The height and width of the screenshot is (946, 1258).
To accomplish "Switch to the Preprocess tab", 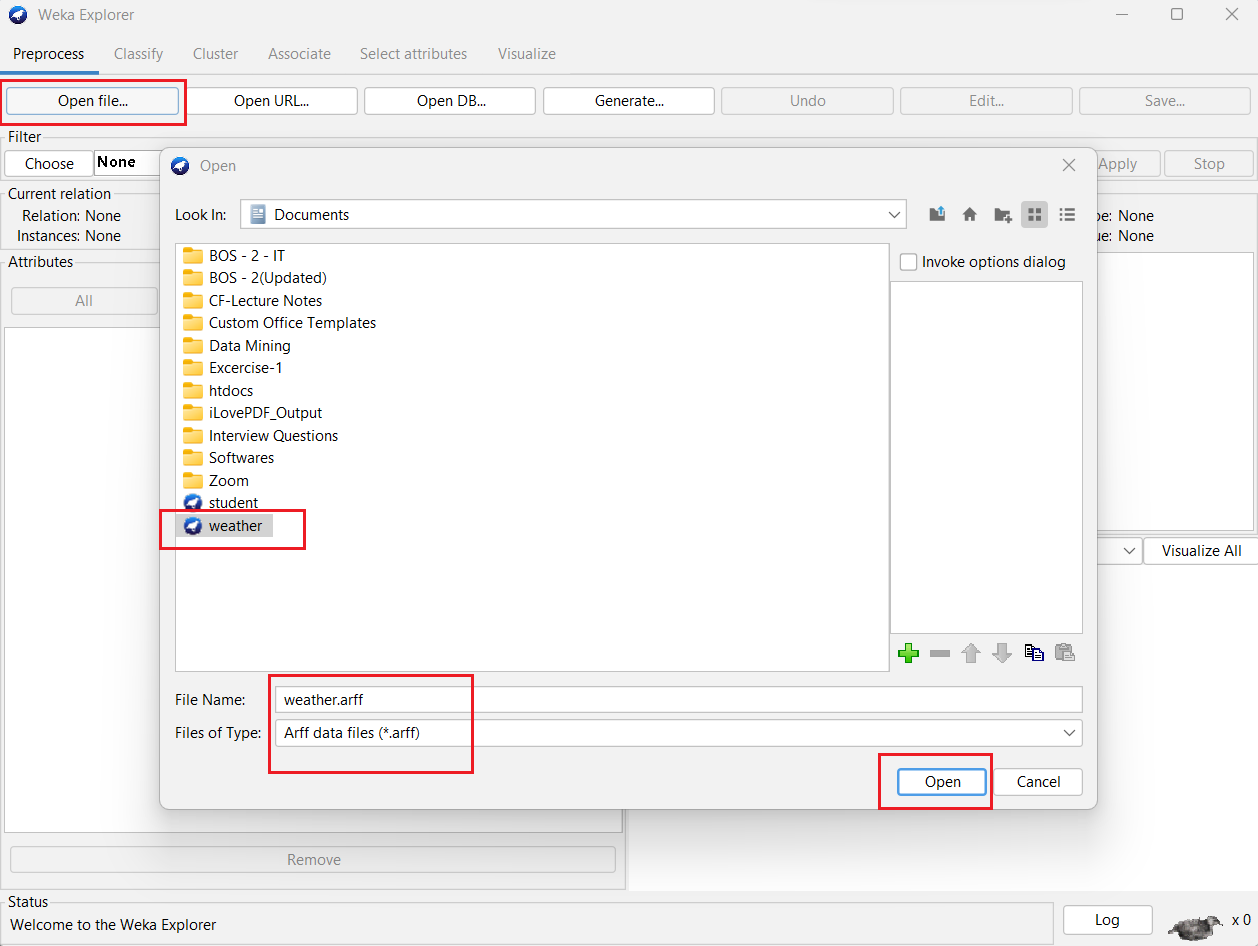I will 49,54.
